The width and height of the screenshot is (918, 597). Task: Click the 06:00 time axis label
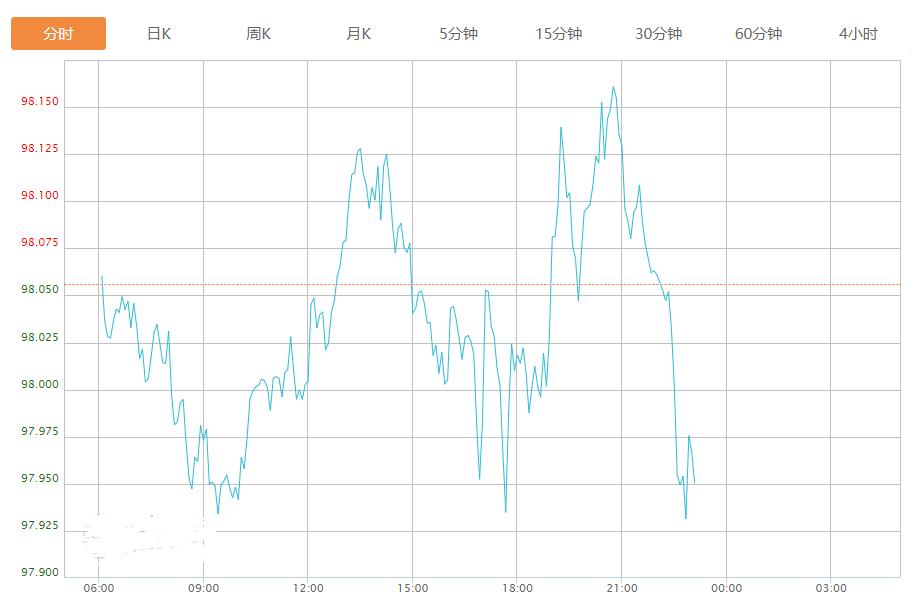pyautogui.click(x=98, y=588)
